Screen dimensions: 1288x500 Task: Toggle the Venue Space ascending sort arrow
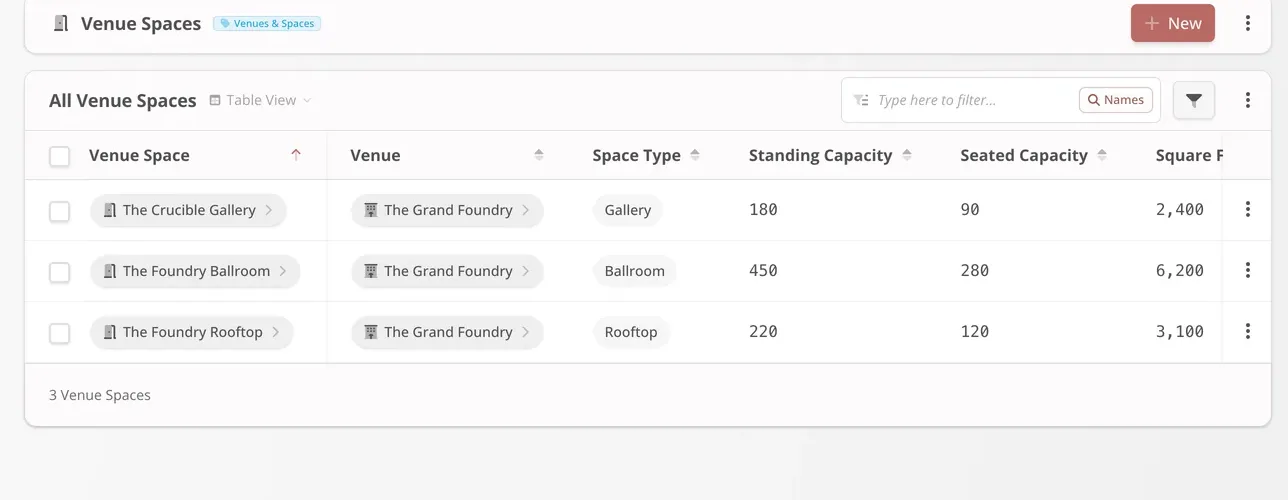pos(295,155)
